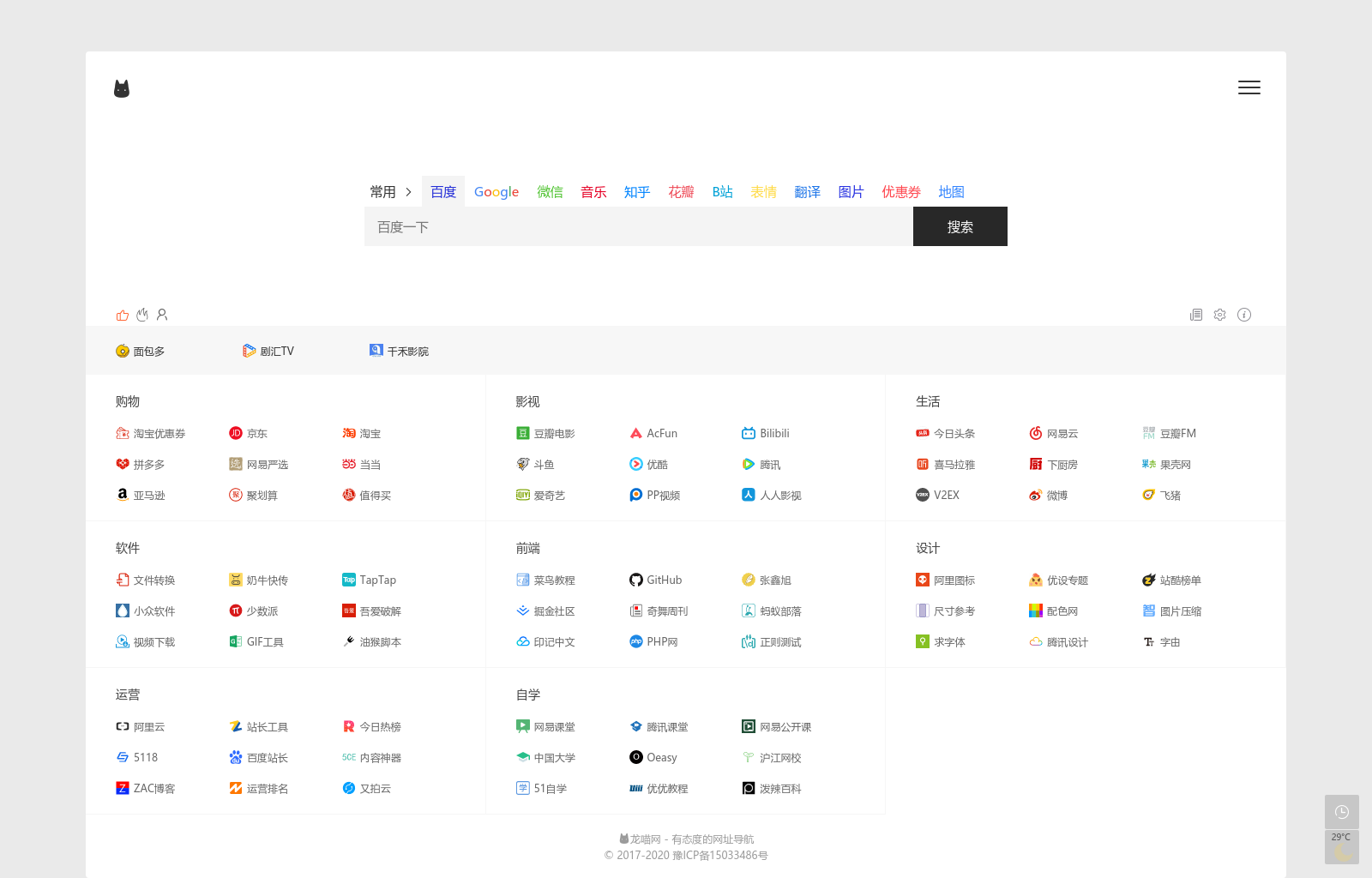Click the flame hot sites icon
This screenshot has height=878, width=1372.
(142, 315)
